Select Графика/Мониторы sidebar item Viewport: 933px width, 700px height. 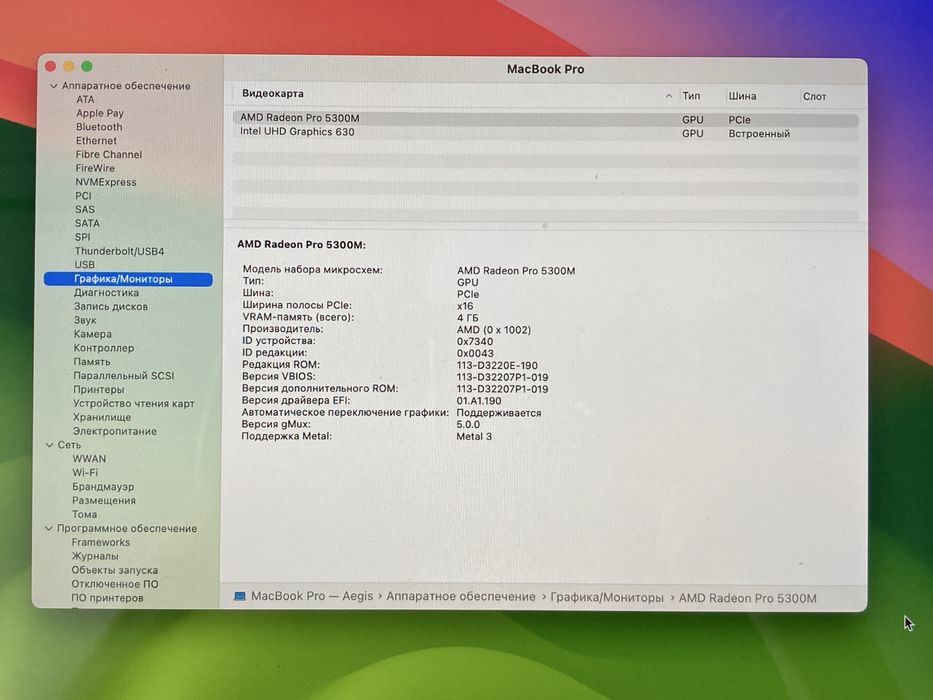coord(128,279)
